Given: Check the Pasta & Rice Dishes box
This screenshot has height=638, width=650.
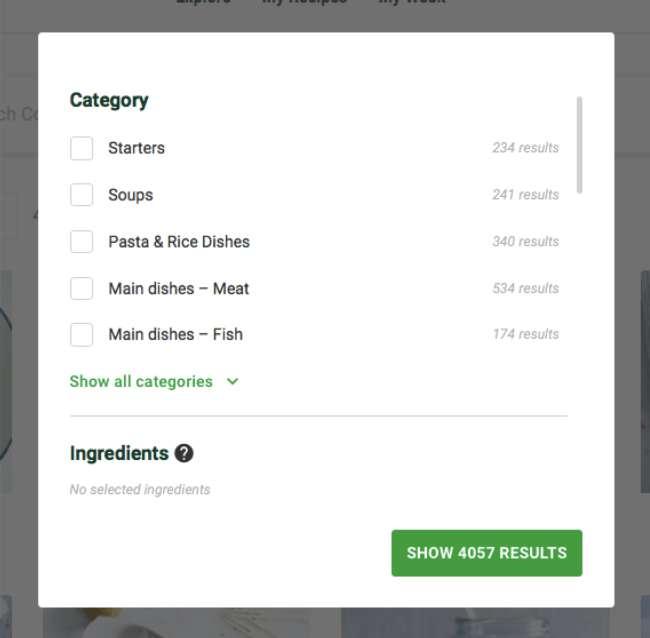Looking at the screenshot, I should (82, 241).
